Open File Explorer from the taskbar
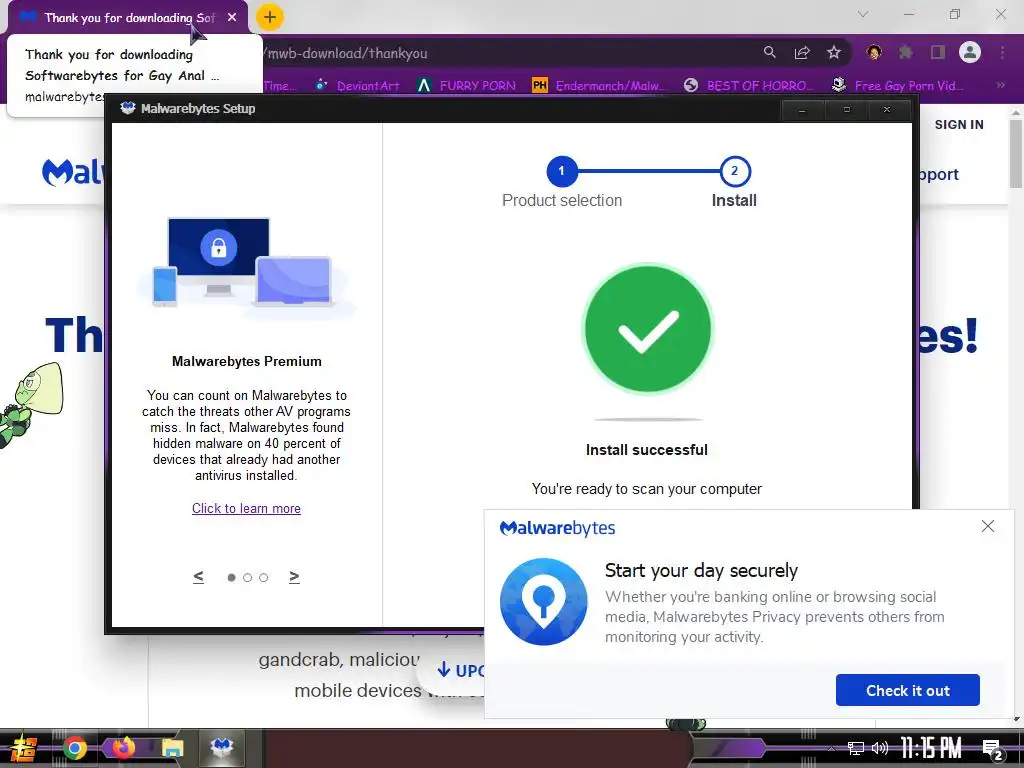1024x768 pixels. point(173,748)
